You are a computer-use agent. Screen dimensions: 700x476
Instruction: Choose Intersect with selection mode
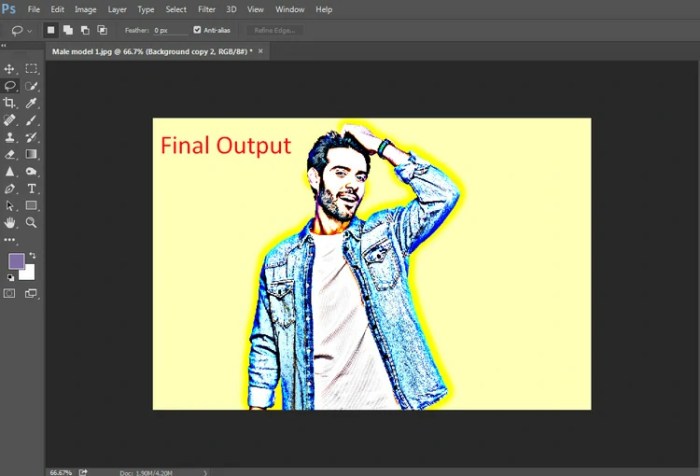[102, 30]
